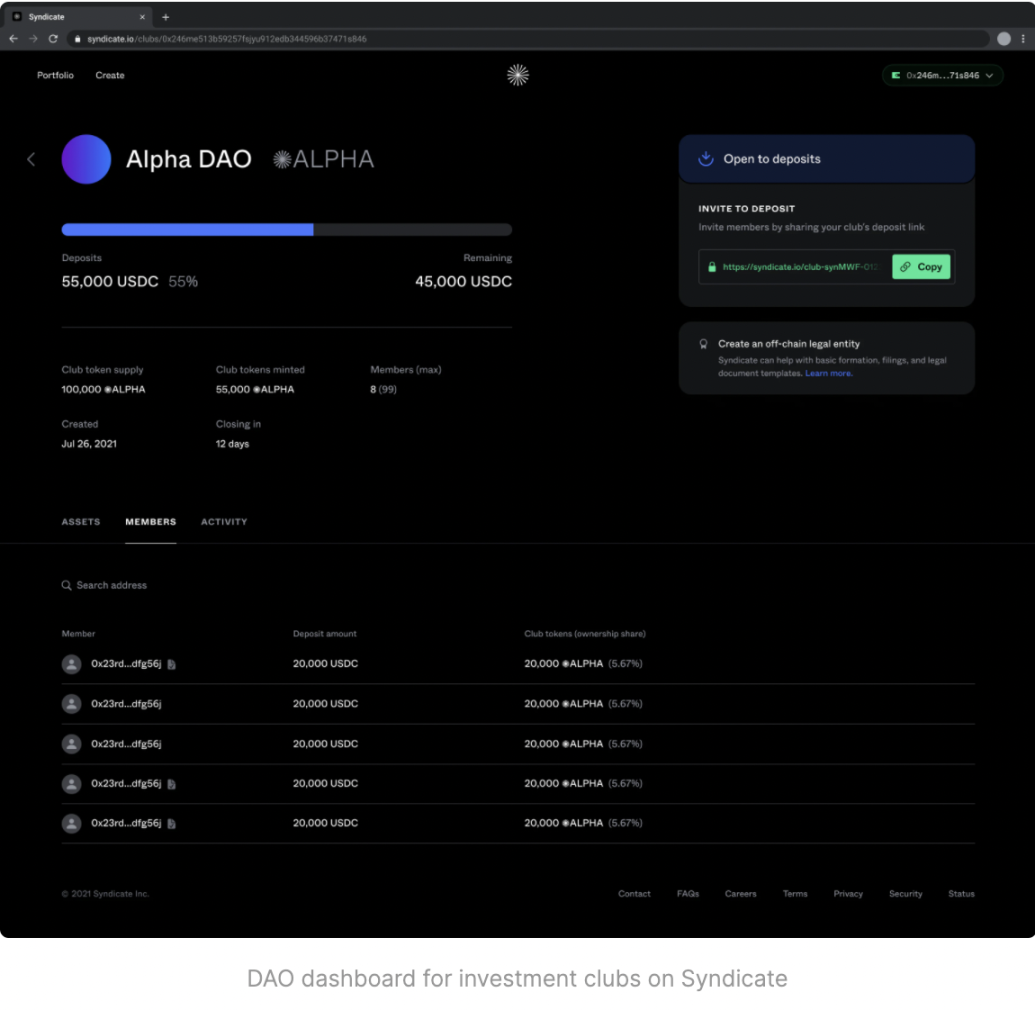Click the deposits progress bar
Viewport: 1035px width, 1010px height.
coord(286,229)
